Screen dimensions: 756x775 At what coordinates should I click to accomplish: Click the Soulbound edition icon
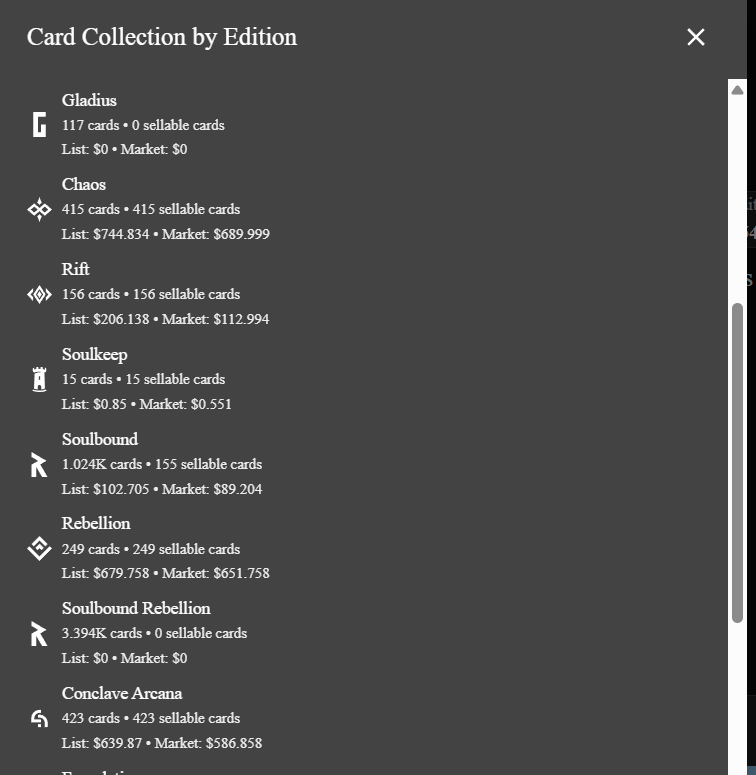coord(39,464)
